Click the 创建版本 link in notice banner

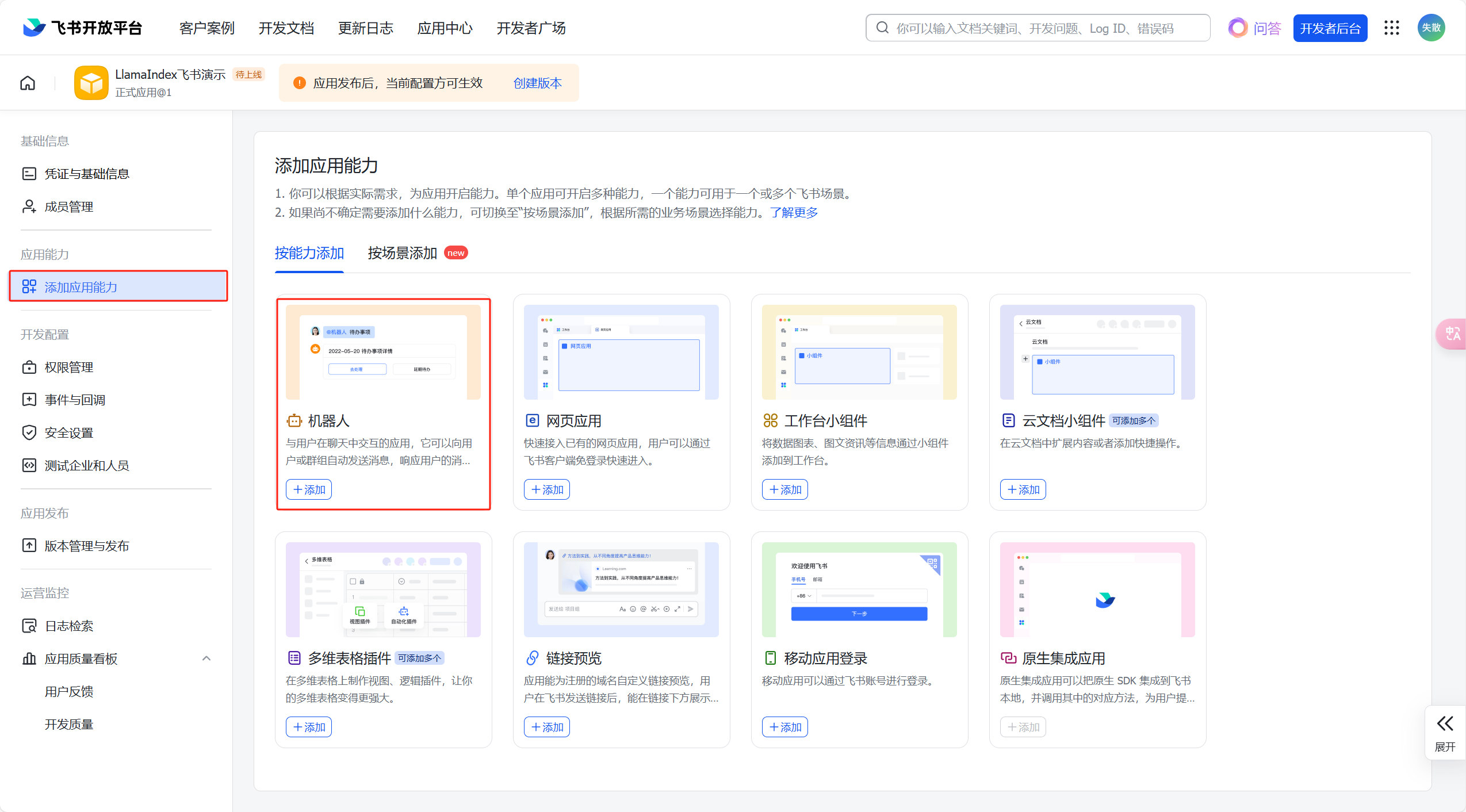click(x=537, y=83)
